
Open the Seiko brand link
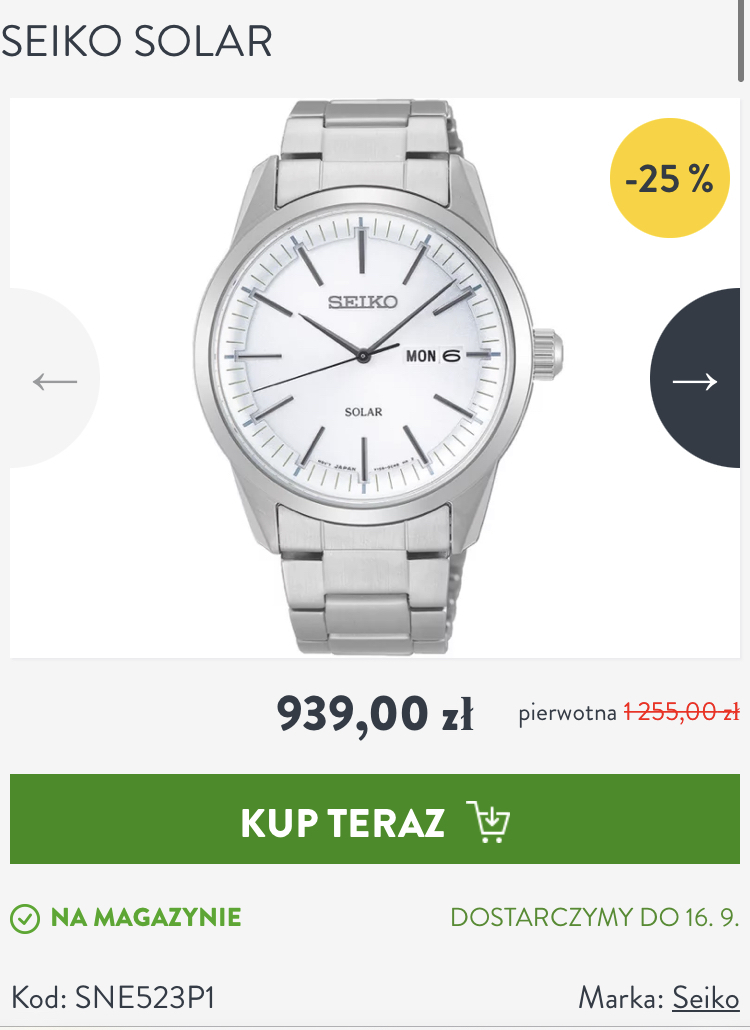(x=705, y=998)
